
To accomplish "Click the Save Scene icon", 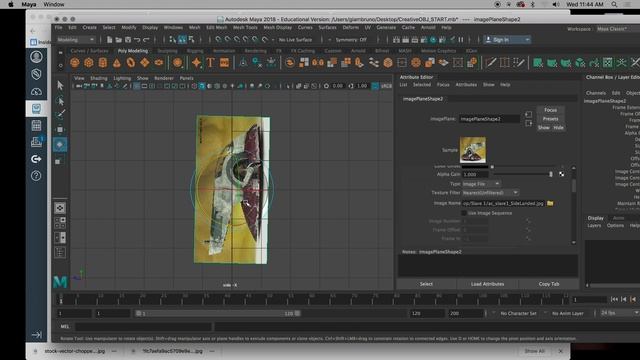I will 128,40.
